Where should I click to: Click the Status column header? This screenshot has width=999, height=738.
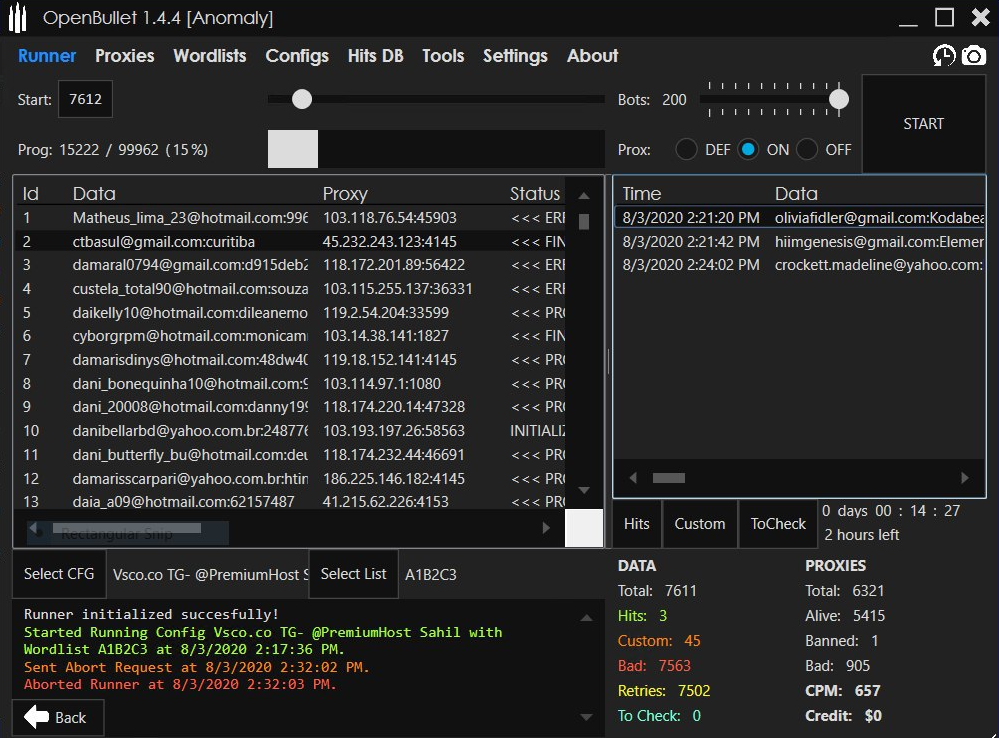tap(535, 194)
